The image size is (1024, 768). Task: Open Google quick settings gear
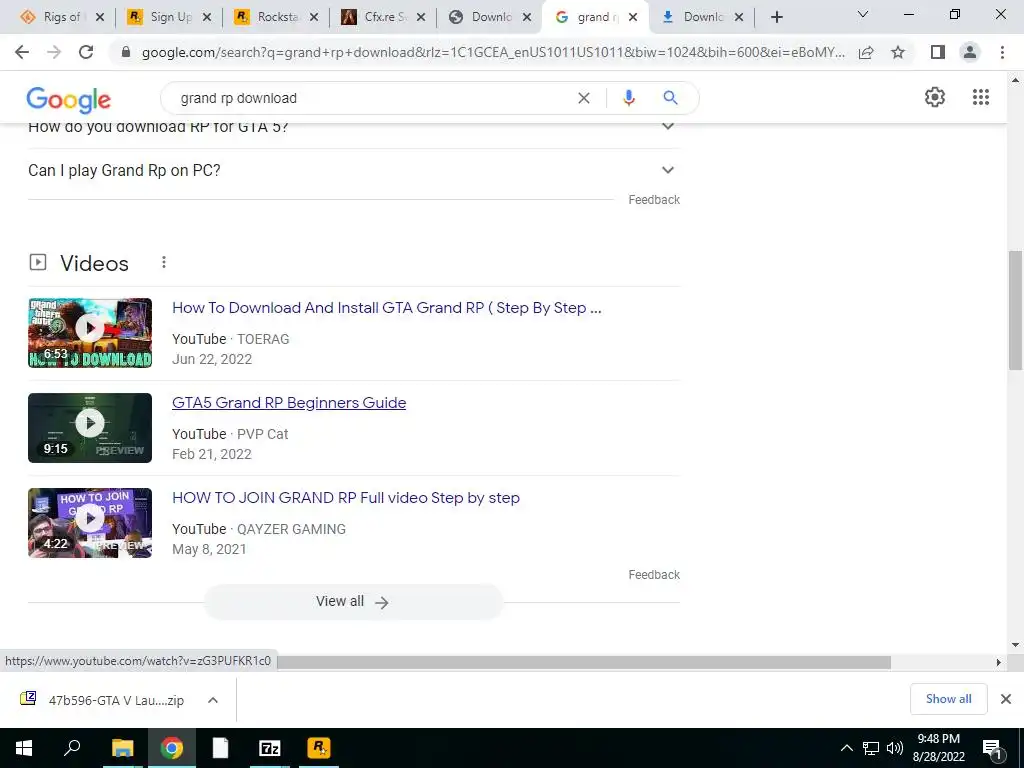(935, 97)
